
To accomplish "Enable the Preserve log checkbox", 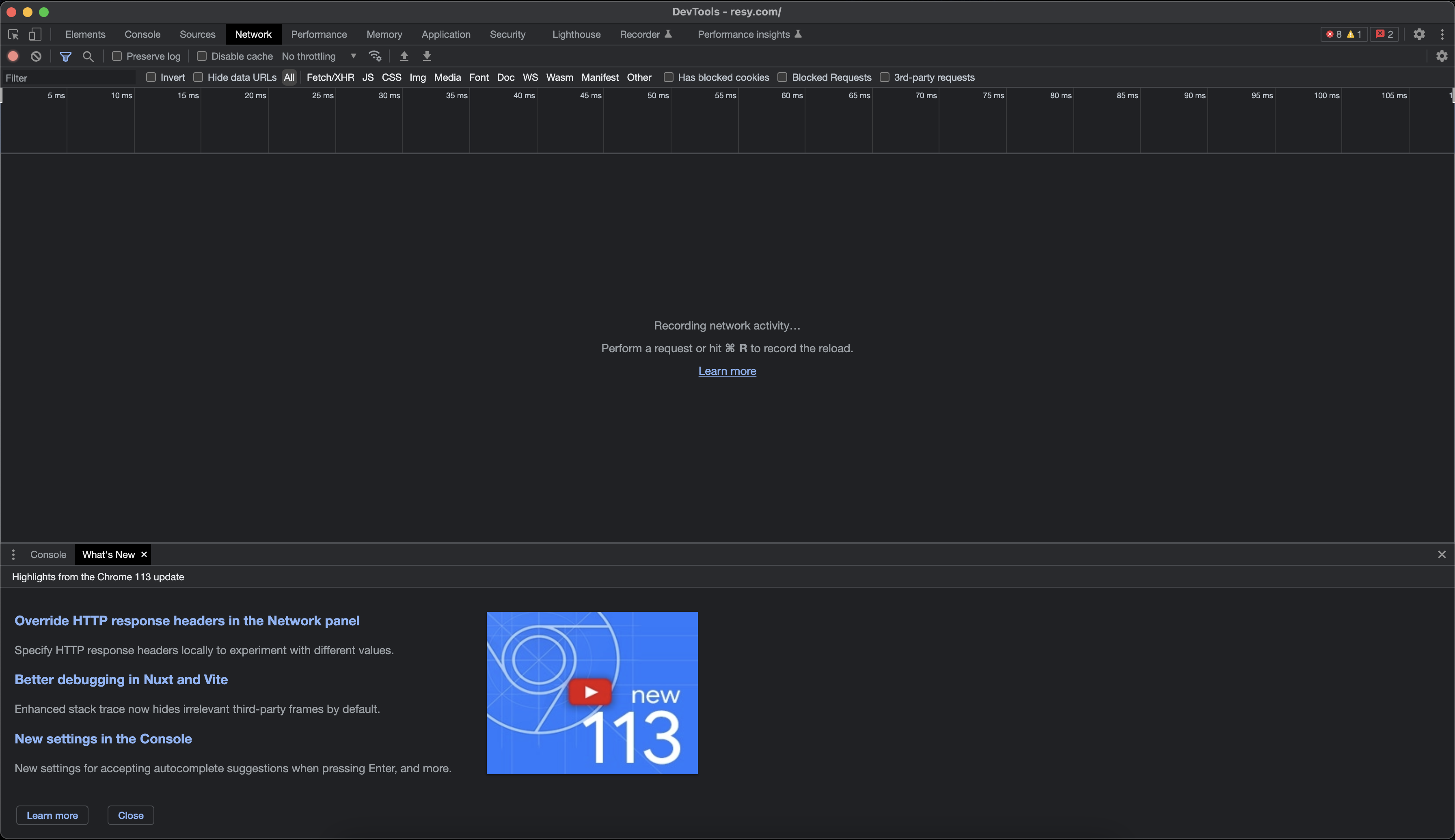I will [118, 56].
